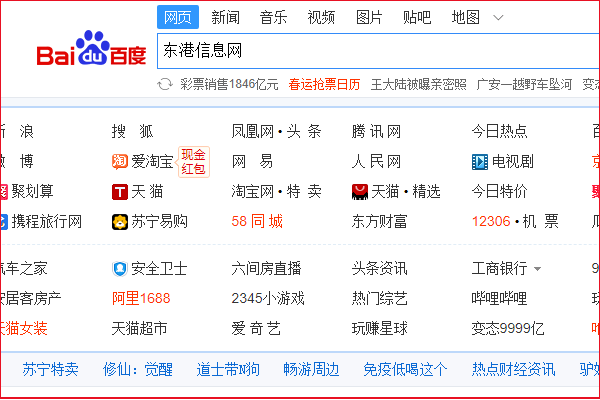
Task: Click the red 天猫 T icon
Action: click(120, 192)
